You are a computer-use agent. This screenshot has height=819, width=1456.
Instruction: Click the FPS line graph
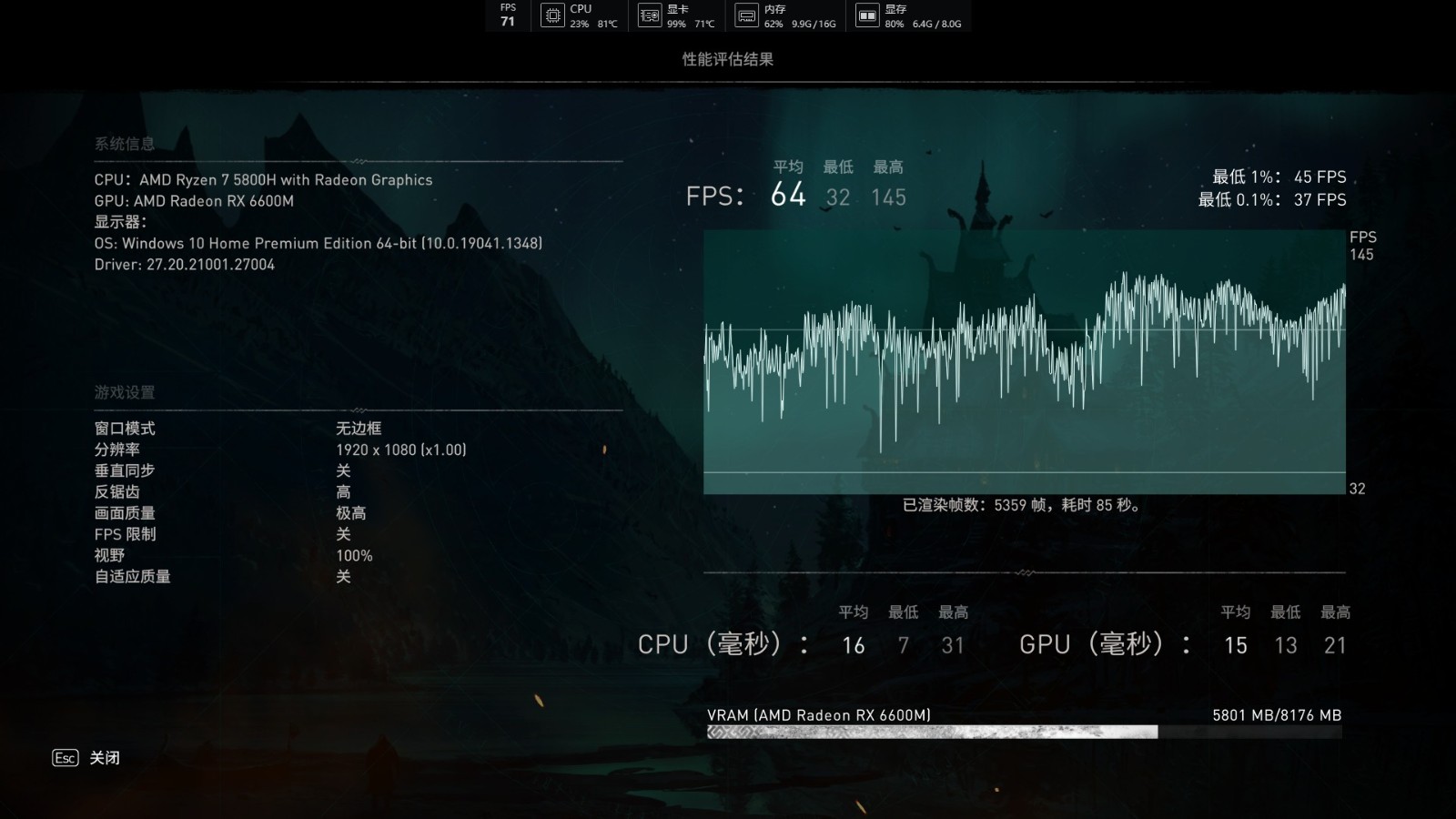1025,362
